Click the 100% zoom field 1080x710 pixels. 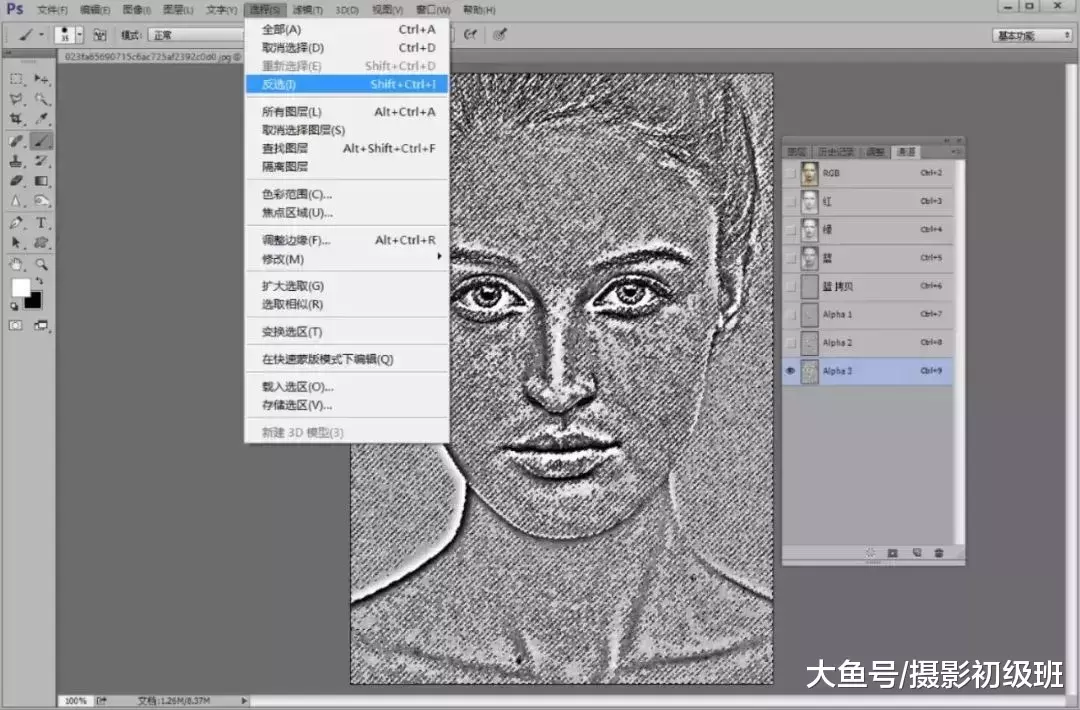(x=75, y=701)
